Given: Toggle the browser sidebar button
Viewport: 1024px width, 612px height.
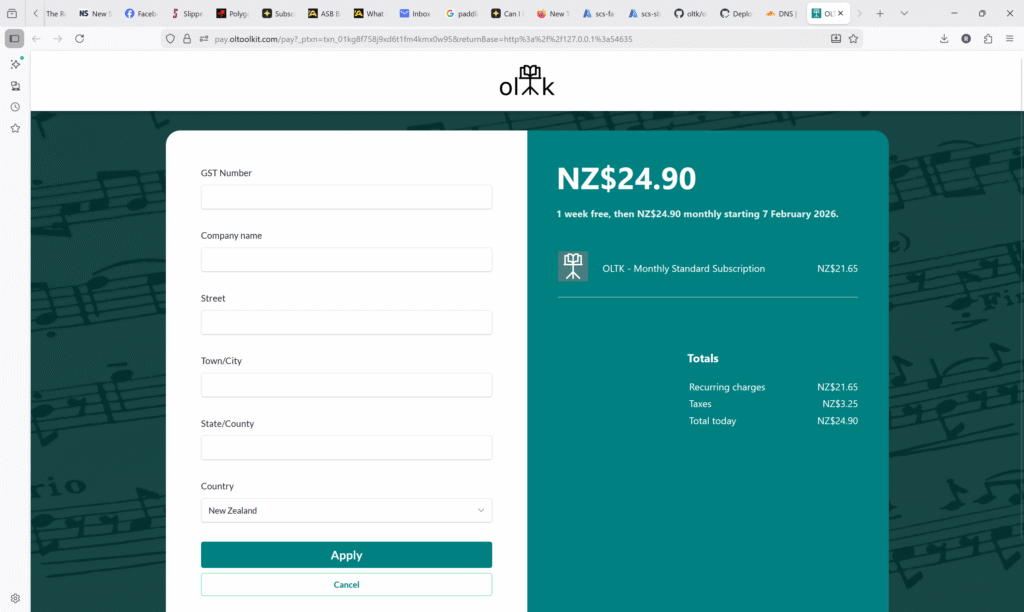Looking at the screenshot, I should point(15,39).
